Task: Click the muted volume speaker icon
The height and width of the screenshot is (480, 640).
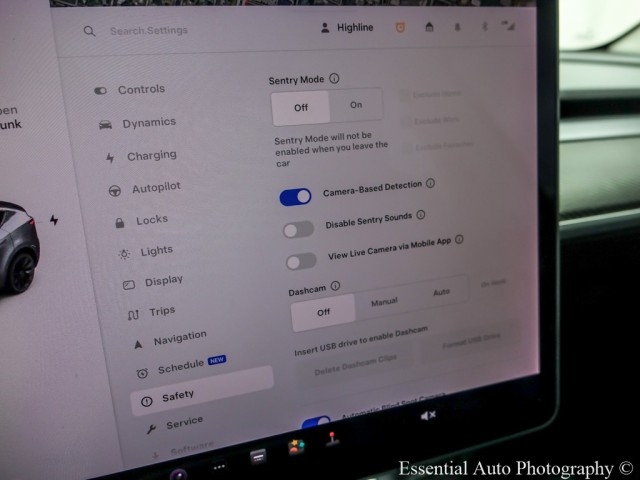Action: (x=428, y=415)
